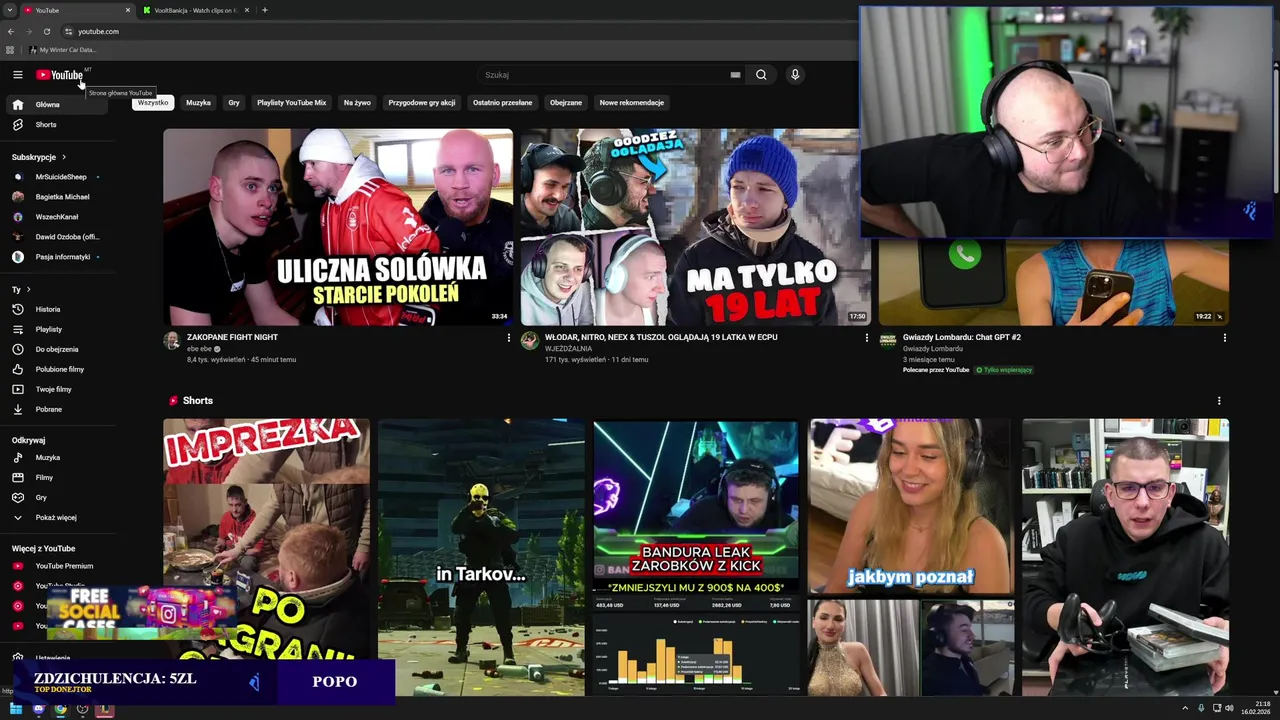Open Do obejrzenia watch-later list
This screenshot has width=1280, height=720.
coord(58,349)
